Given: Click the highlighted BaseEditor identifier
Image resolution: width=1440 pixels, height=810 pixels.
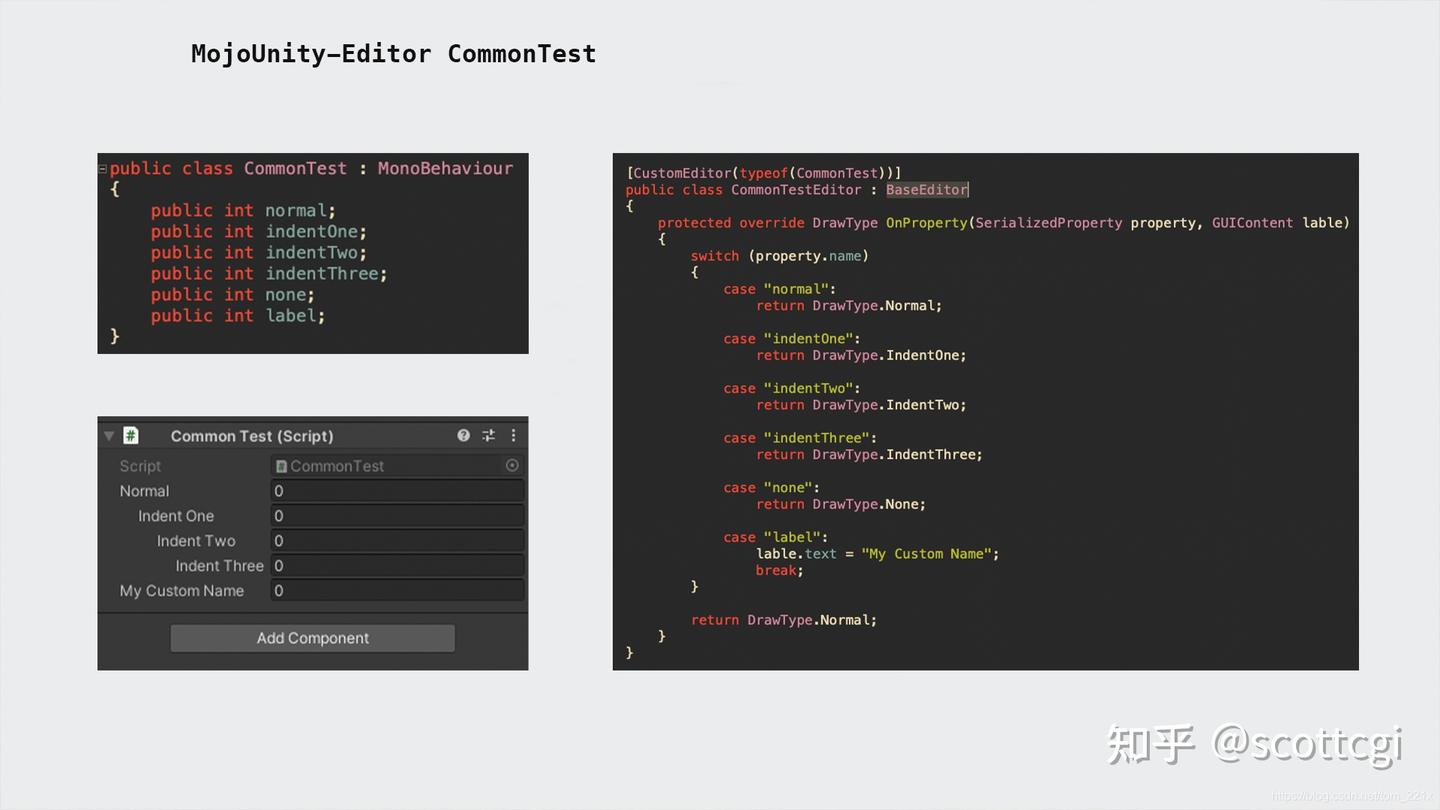Looking at the screenshot, I should point(927,190).
